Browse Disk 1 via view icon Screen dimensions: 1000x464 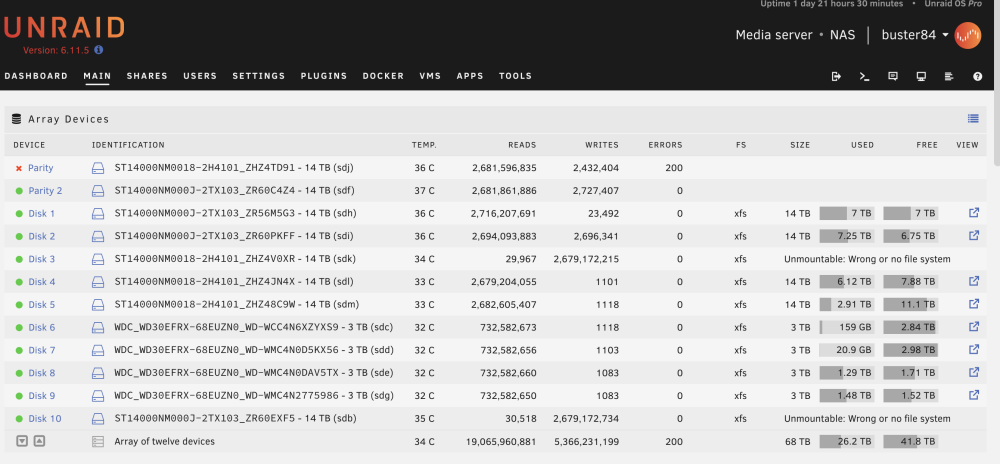[973, 213]
